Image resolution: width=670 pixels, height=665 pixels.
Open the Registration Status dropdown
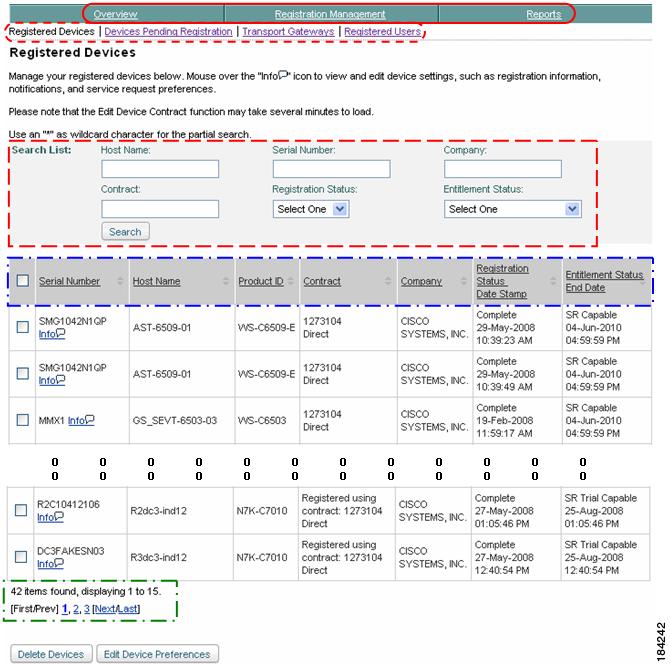[x=311, y=209]
